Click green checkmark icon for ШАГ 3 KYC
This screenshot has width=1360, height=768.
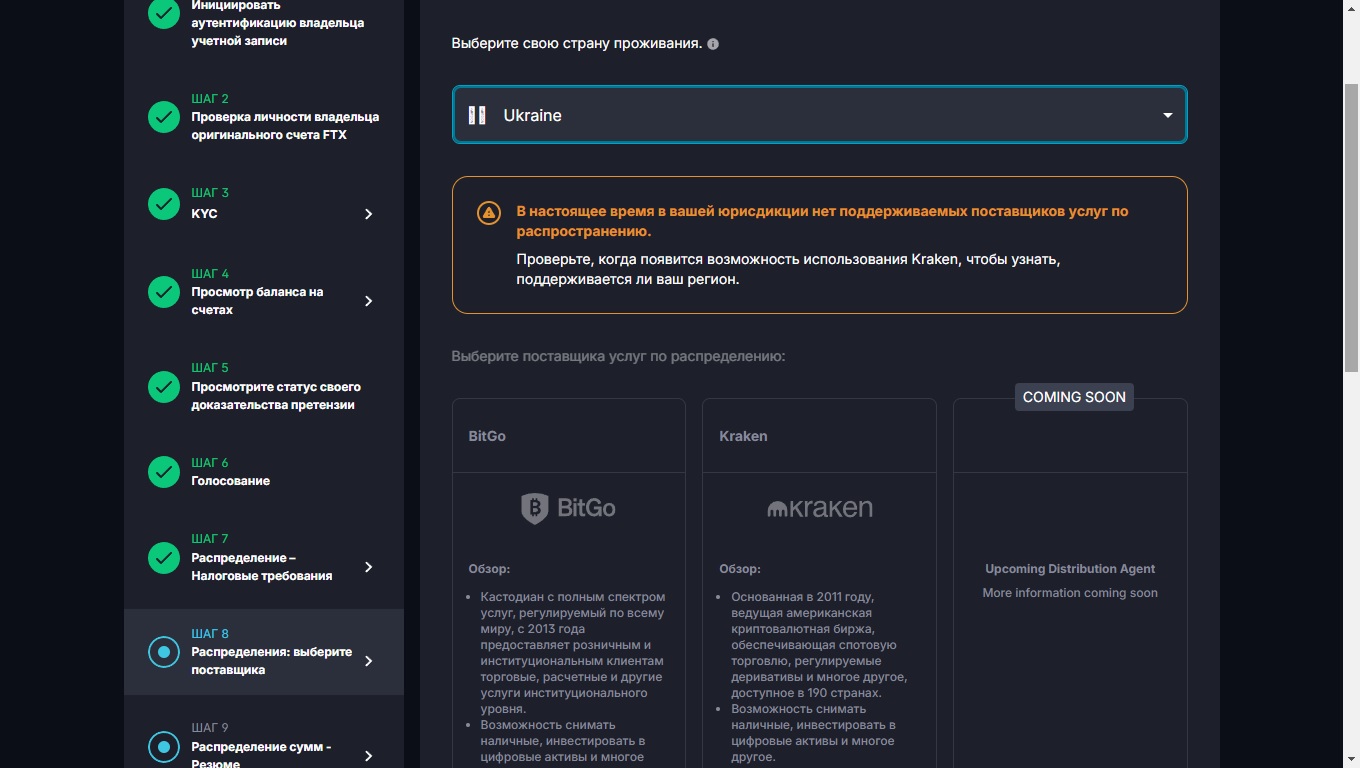164,204
